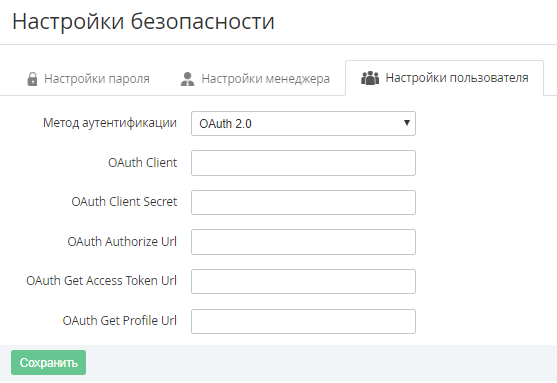
Task: Click the users group icon in the active tab
Action: (370, 78)
